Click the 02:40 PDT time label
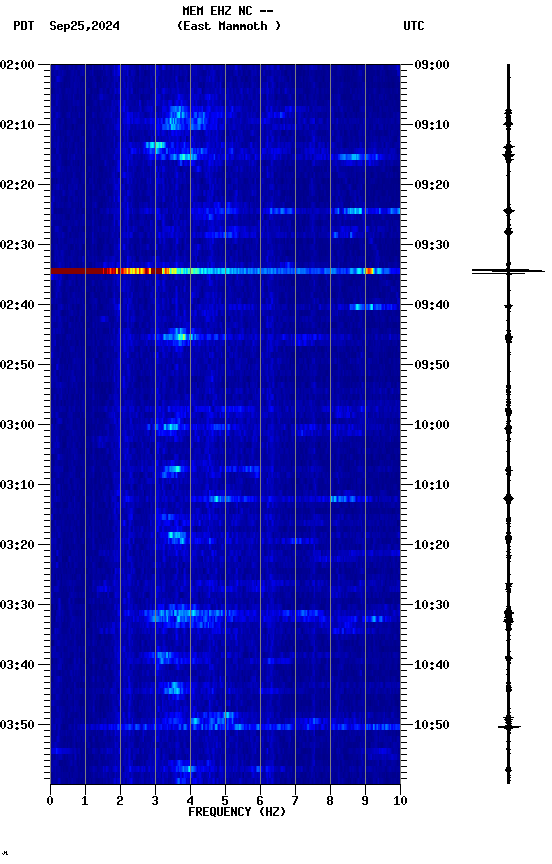 tap(17, 305)
